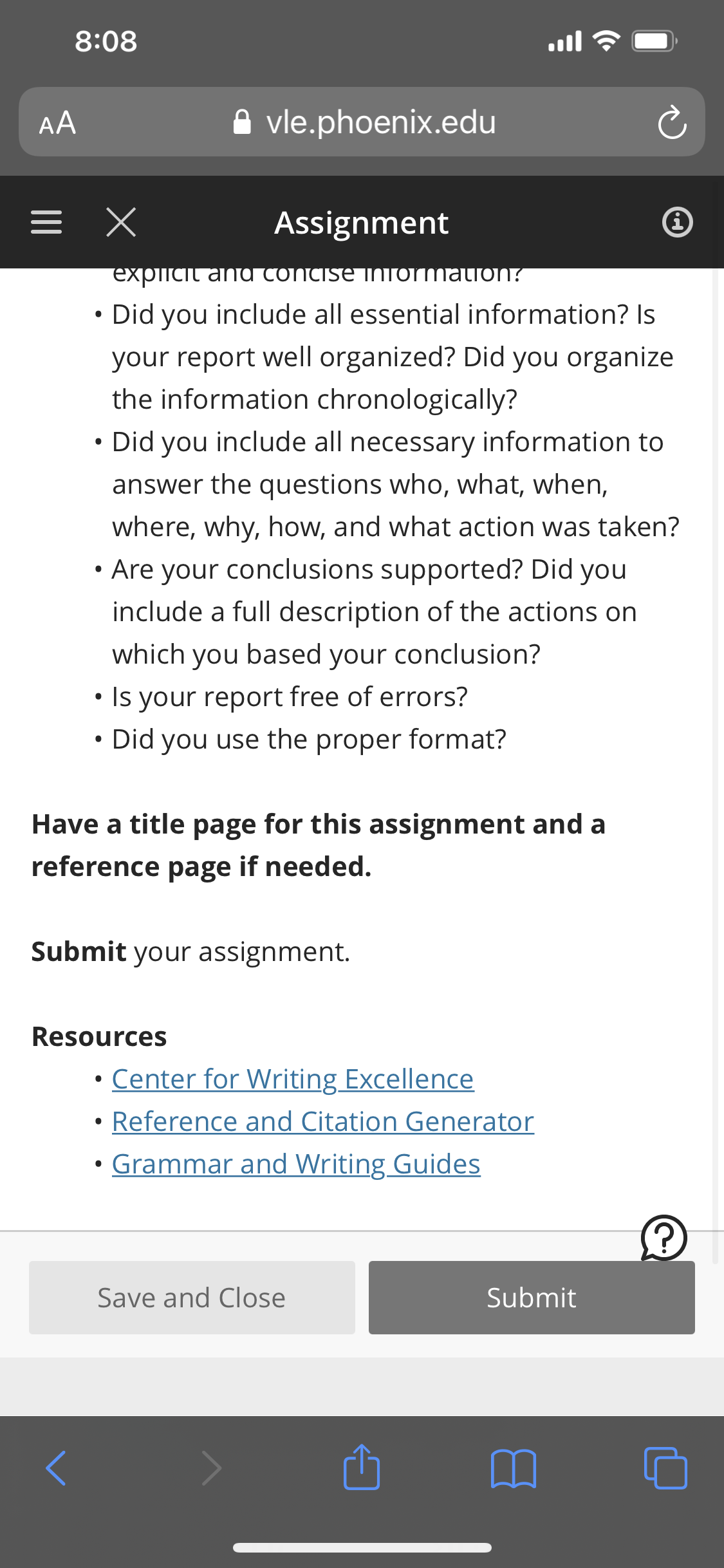Close the assignment with X icon
724x1568 pixels.
[x=121, y=222]
